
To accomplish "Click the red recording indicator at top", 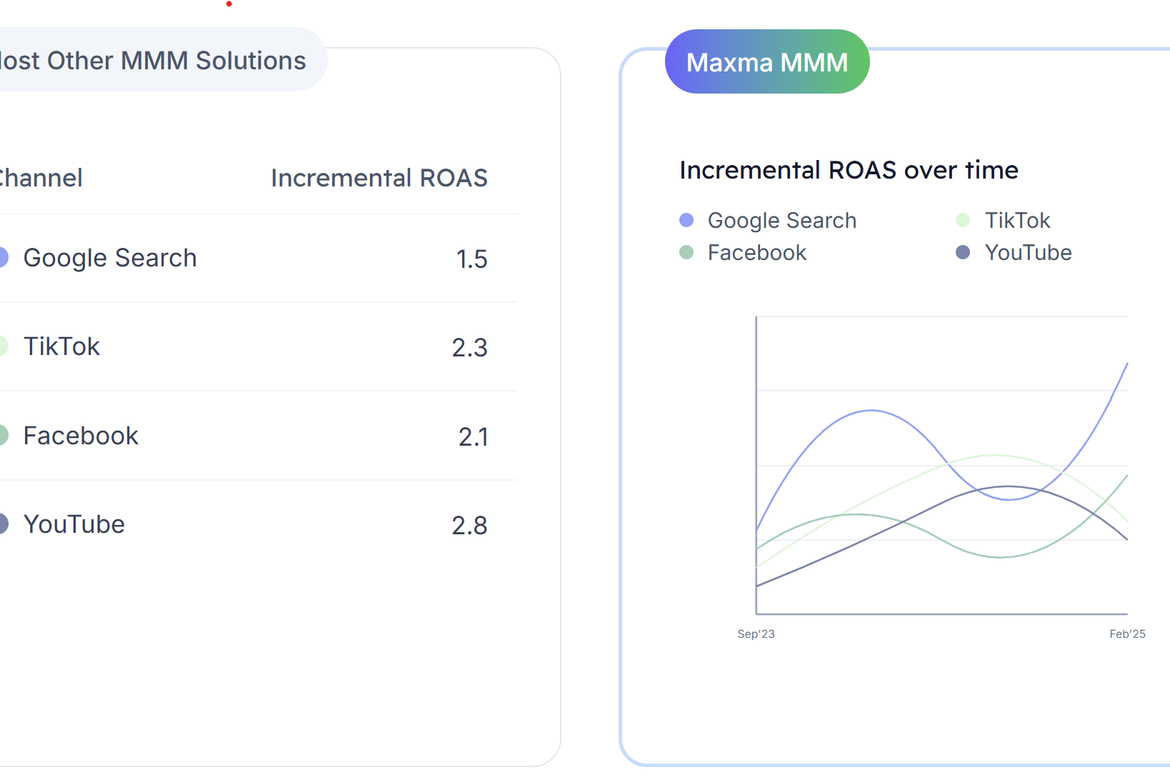I will pyautogui.click(x=228, y=6).
